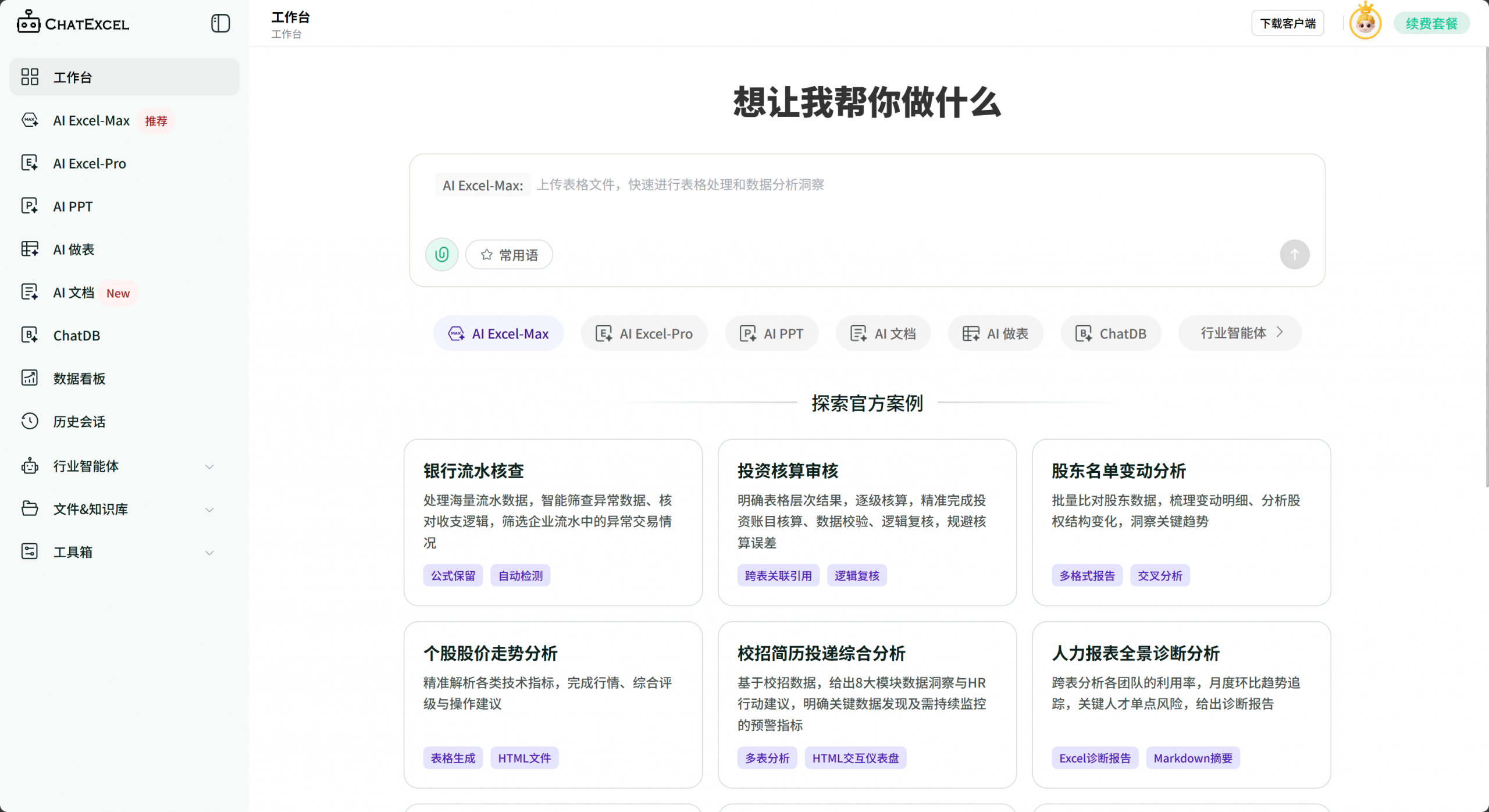Viewport: 1489px width, 812px height.
Task: Open the 银行流水核查 case card
Action: click(553, 522)
